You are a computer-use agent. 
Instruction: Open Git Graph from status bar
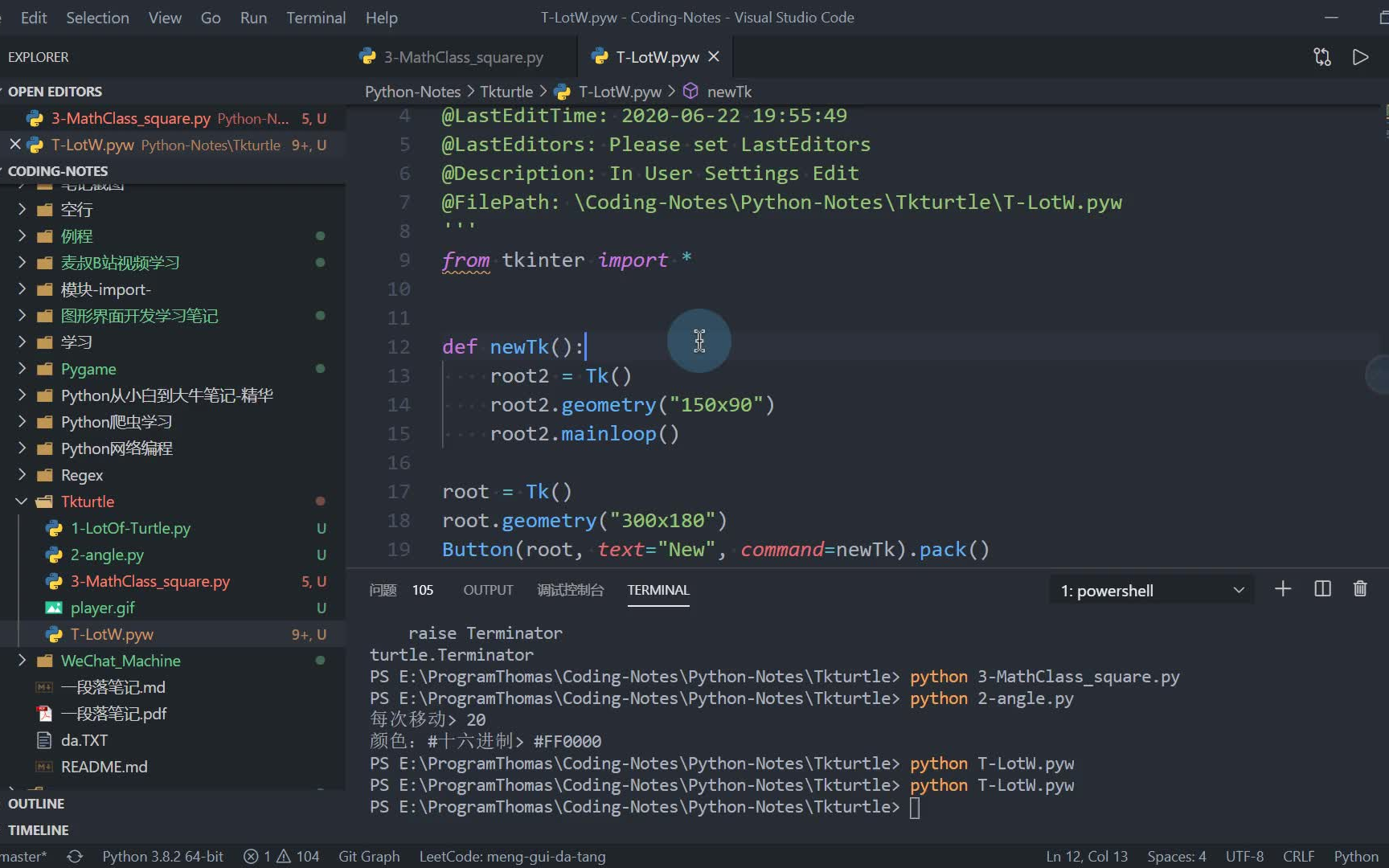pos(369,857)
